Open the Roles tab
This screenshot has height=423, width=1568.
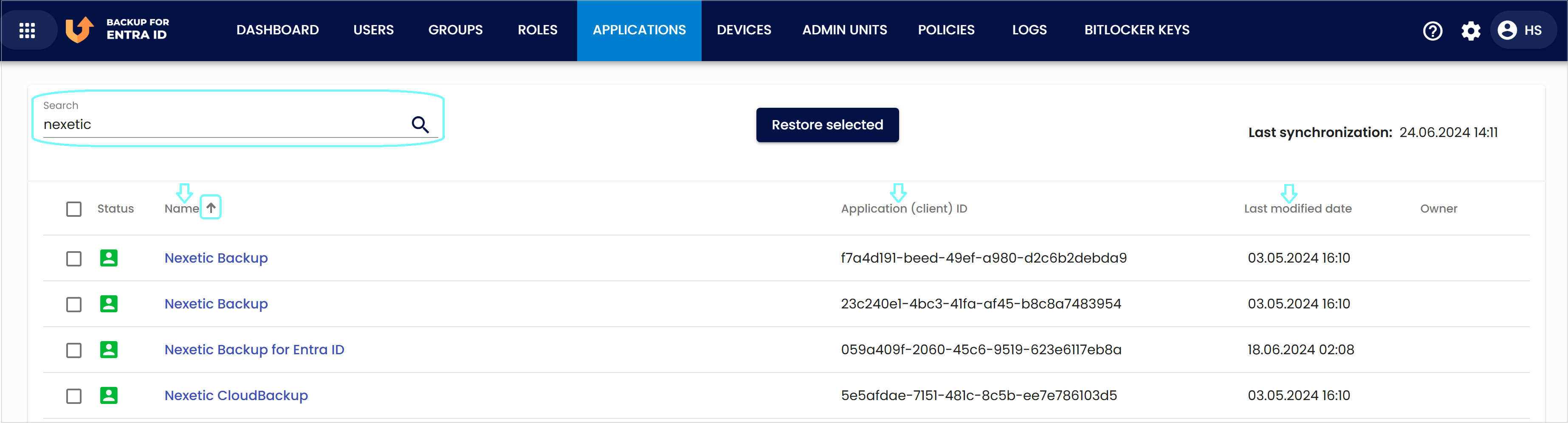pos(538,30)
